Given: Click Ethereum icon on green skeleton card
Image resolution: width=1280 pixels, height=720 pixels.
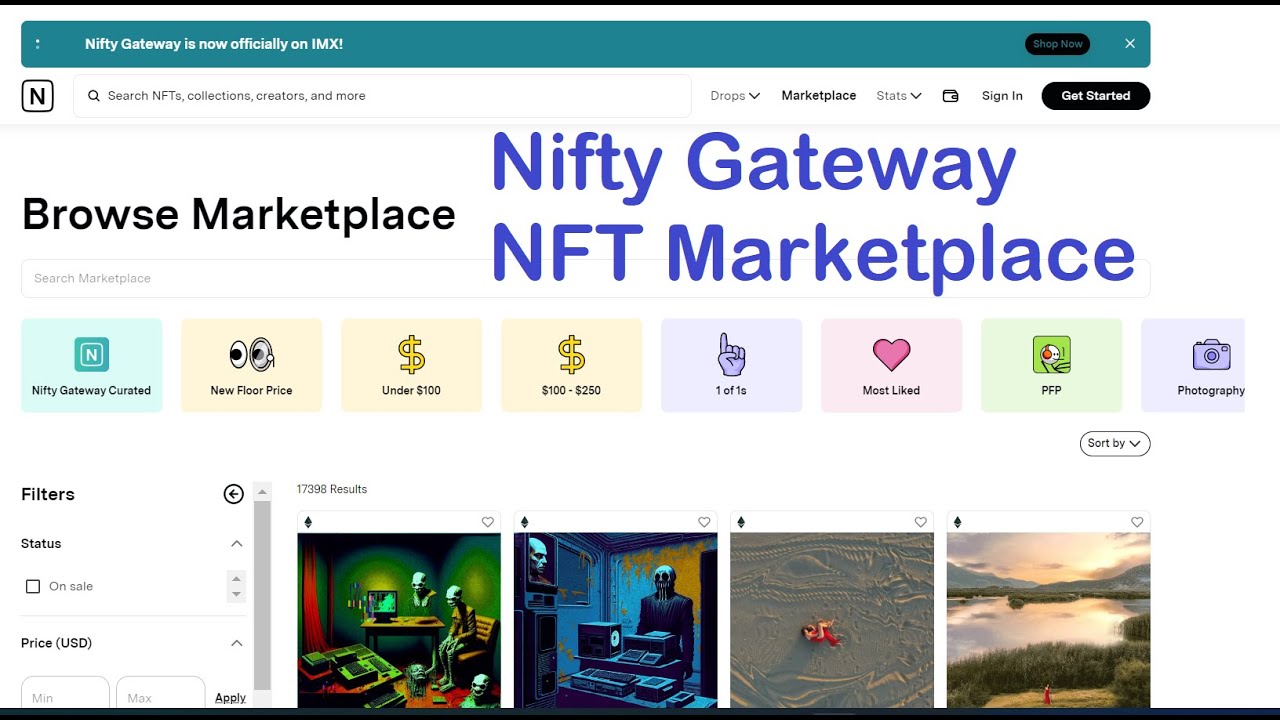Looking at the screenshot, I should pyautogui.click(x=308, y=522).
